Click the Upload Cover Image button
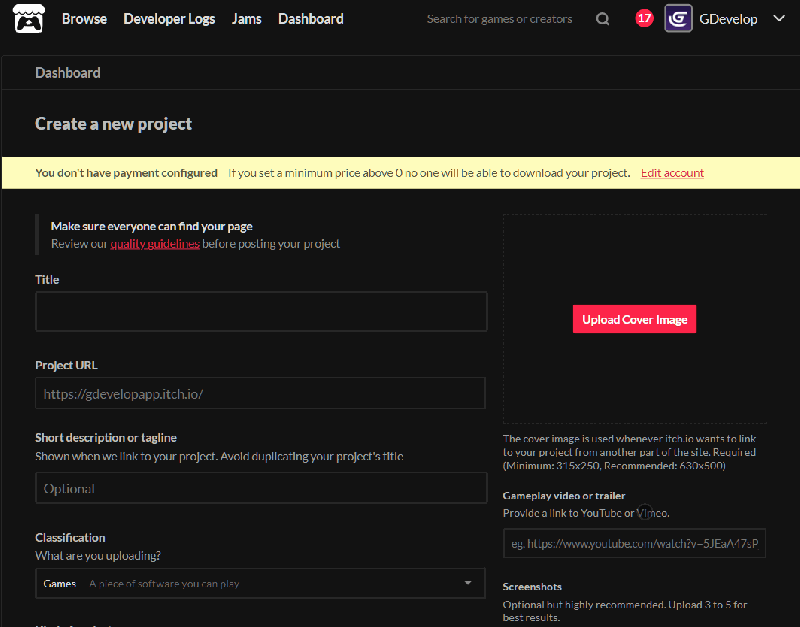 pos(634,318)
